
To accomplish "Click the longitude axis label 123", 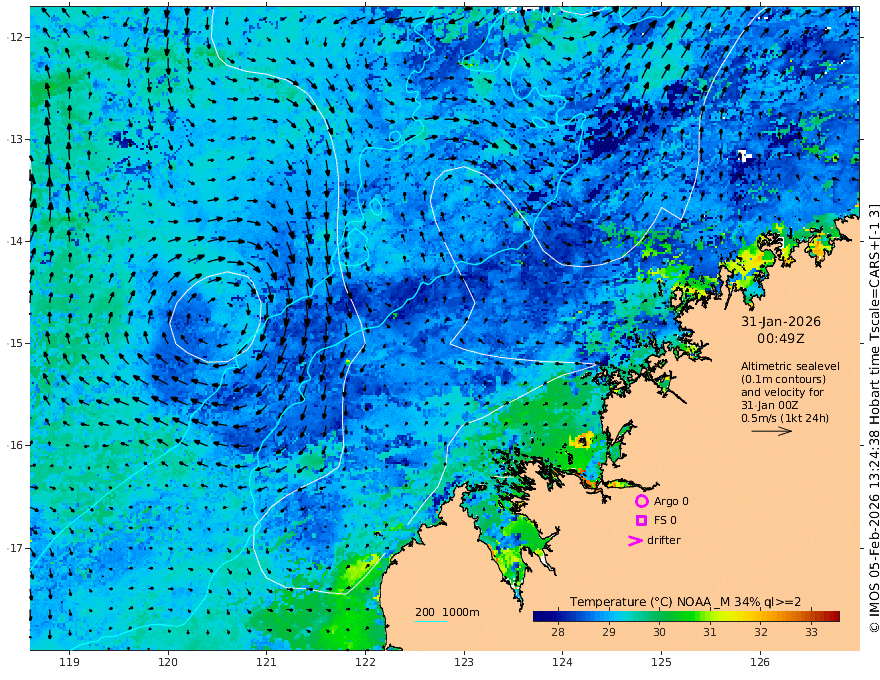I will point(464,663).
